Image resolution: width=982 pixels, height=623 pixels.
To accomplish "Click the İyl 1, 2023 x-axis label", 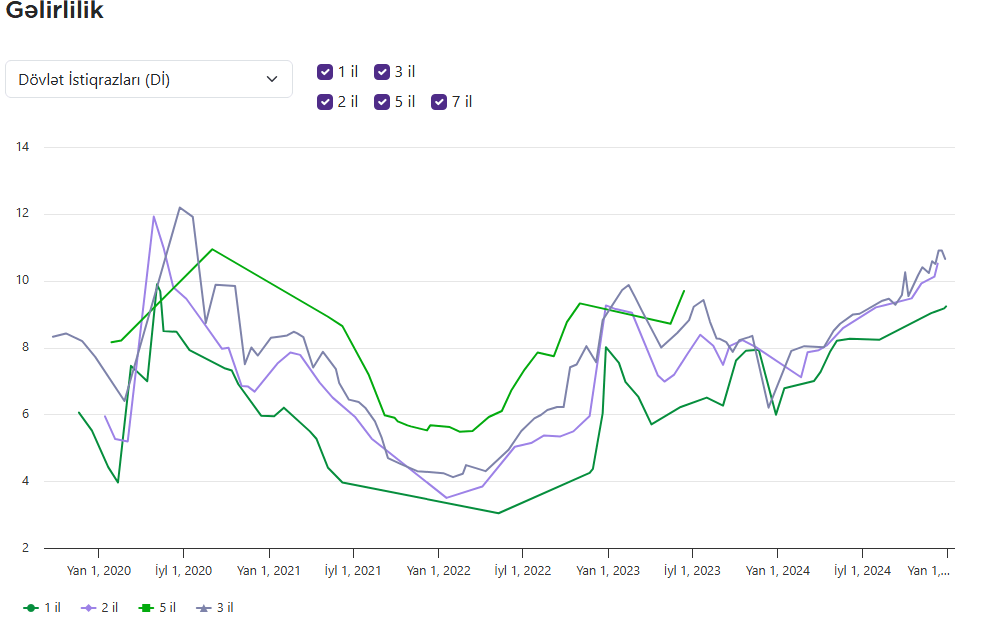I will (692, 571).
